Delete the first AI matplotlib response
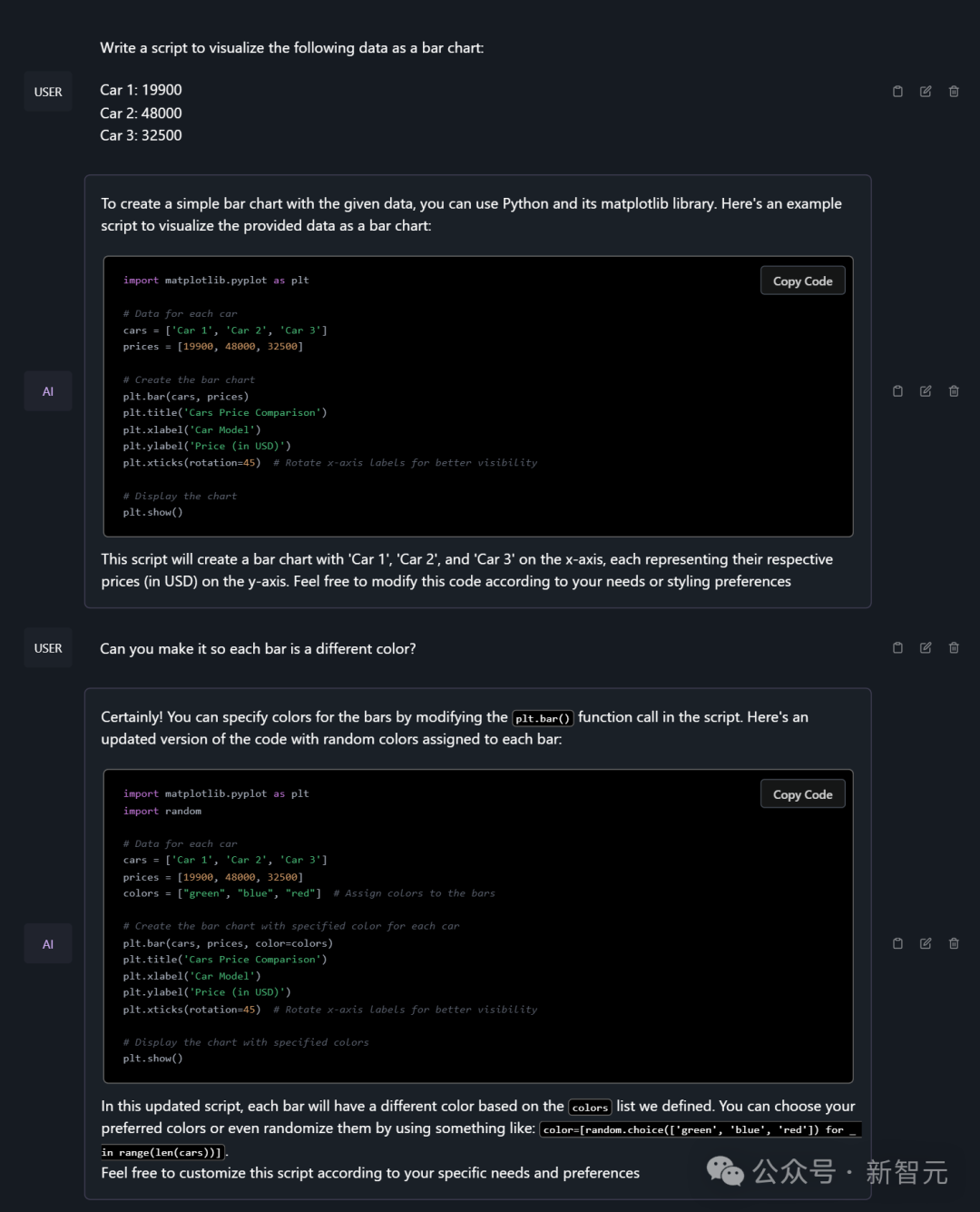 point(954,391)
